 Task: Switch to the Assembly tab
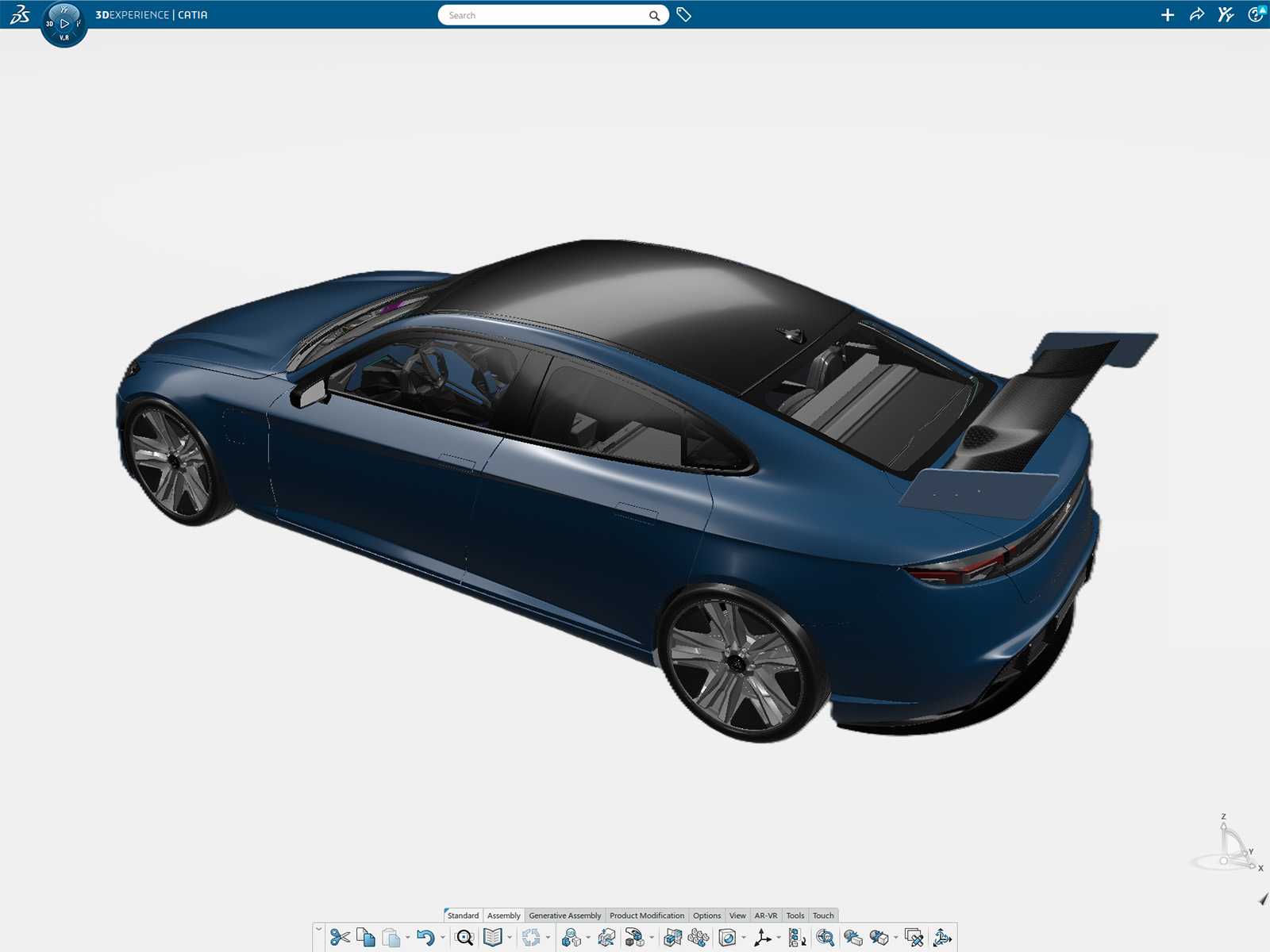tap(504, 916)
